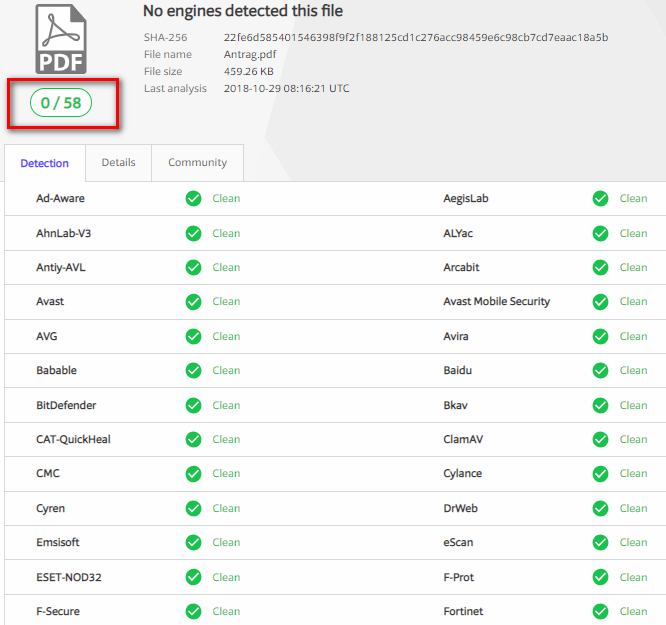Click the clean icon beside ESET-NOD32
This screenshot has width=666, height=625.
pyautogui.click(x=194, y=577)
